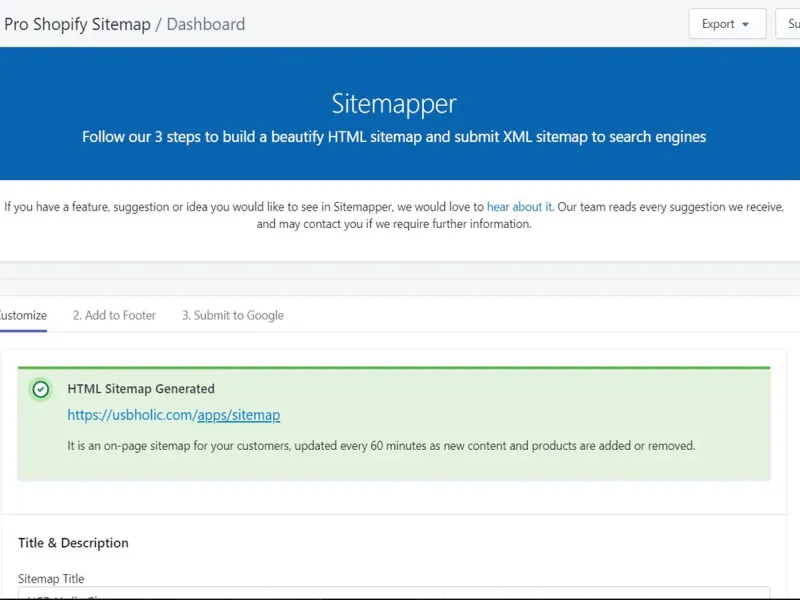Open the 2. Add to Footer tab
Screen dimensions: 800x600
(114, 315)
